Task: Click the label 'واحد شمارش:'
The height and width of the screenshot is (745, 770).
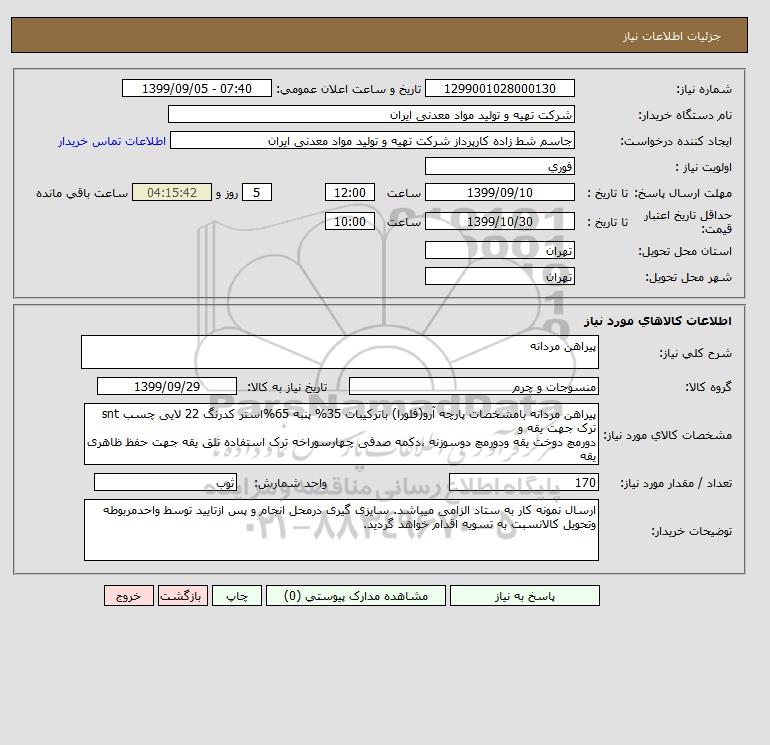Action: [290, 483]
